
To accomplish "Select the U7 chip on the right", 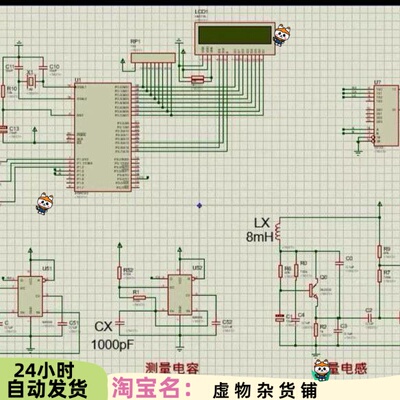I will tap(386, 115).
